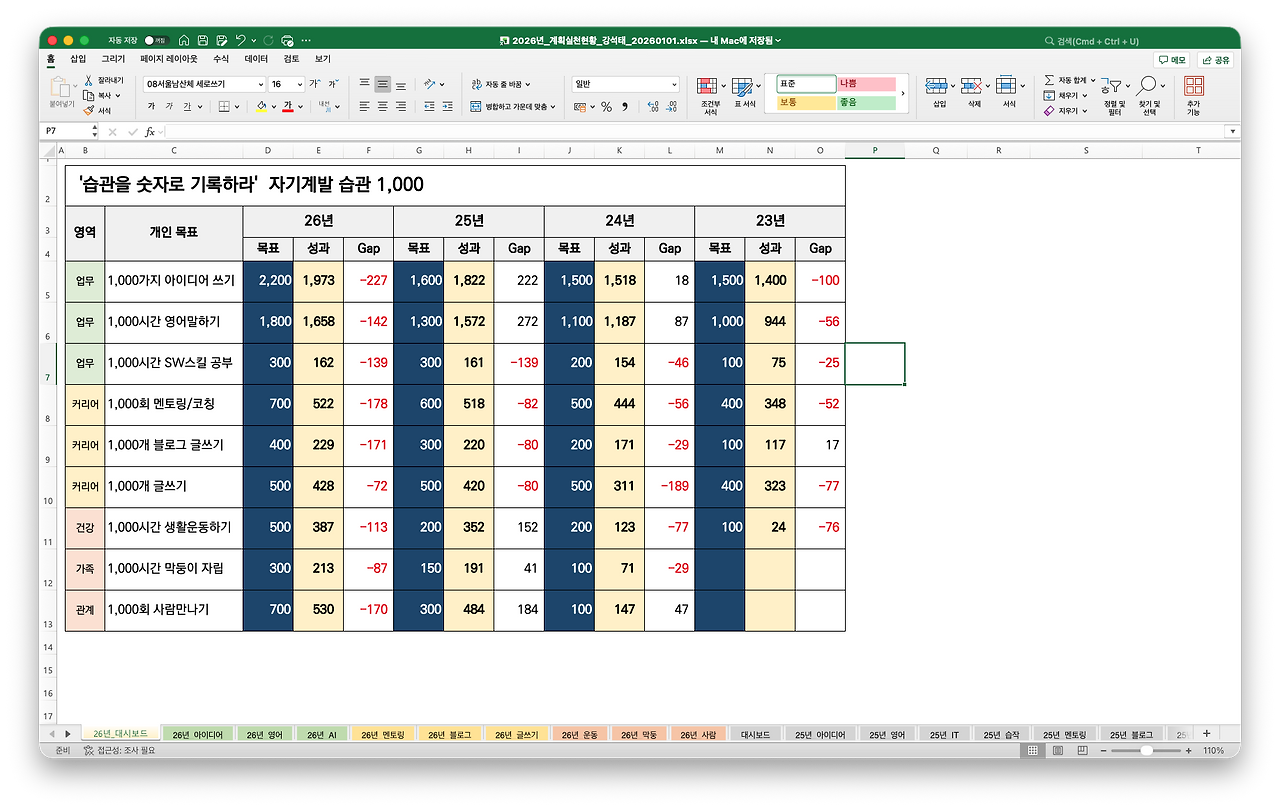Select the AutoSum (자동 합계) icon
Screen dimensions: 1280x810
[1049, 80]
